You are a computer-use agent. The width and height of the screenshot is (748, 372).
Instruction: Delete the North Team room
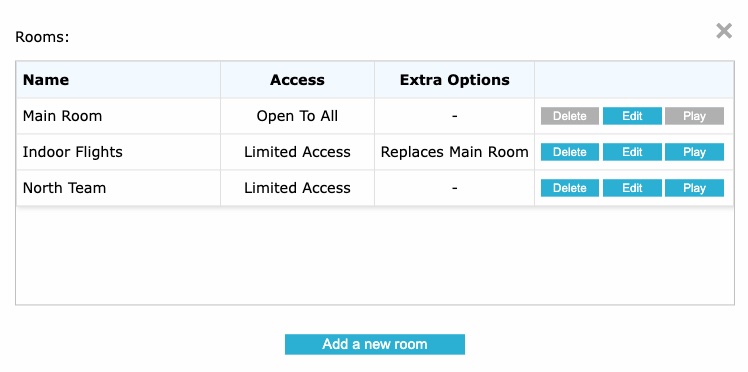tap(570, 188)
